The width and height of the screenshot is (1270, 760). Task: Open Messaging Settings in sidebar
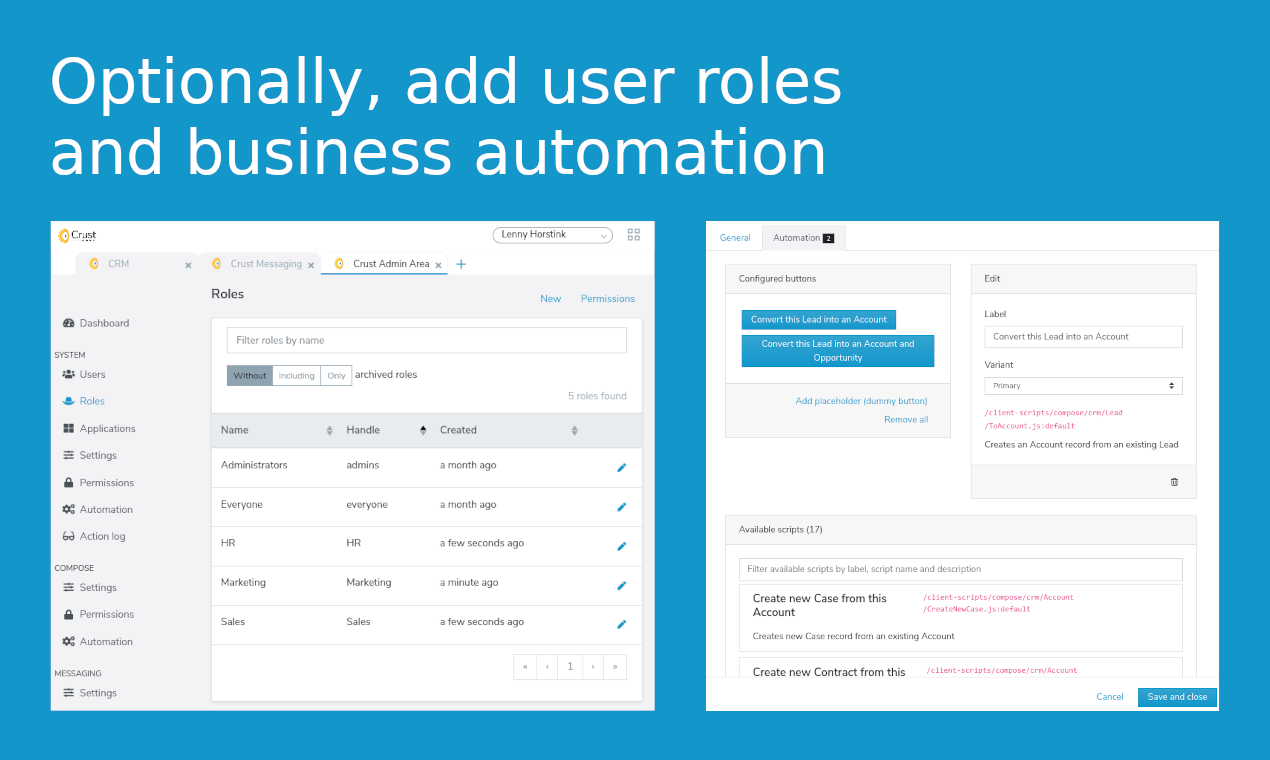(89, 693)
